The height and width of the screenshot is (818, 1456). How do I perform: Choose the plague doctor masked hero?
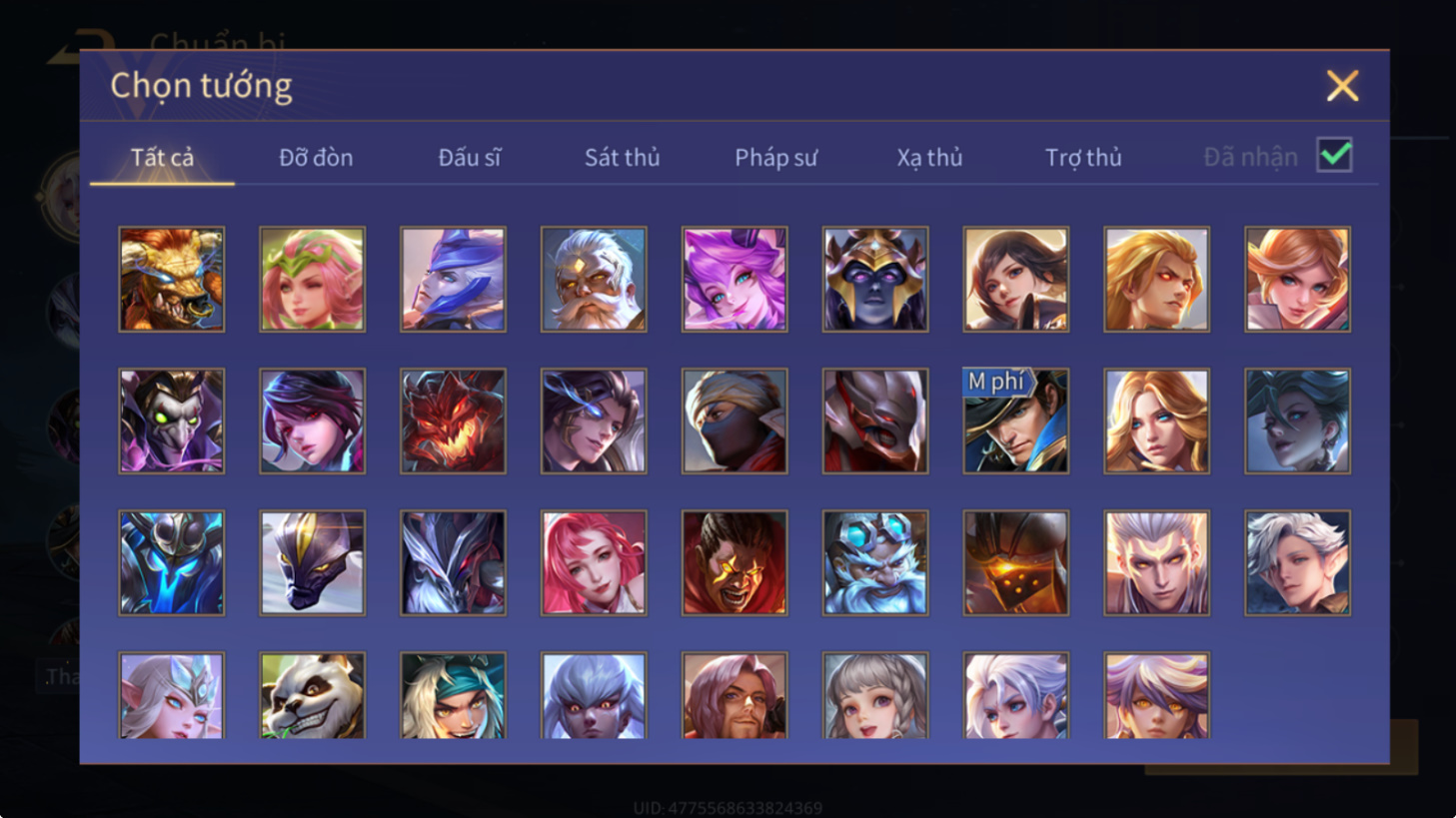point(172,420)
